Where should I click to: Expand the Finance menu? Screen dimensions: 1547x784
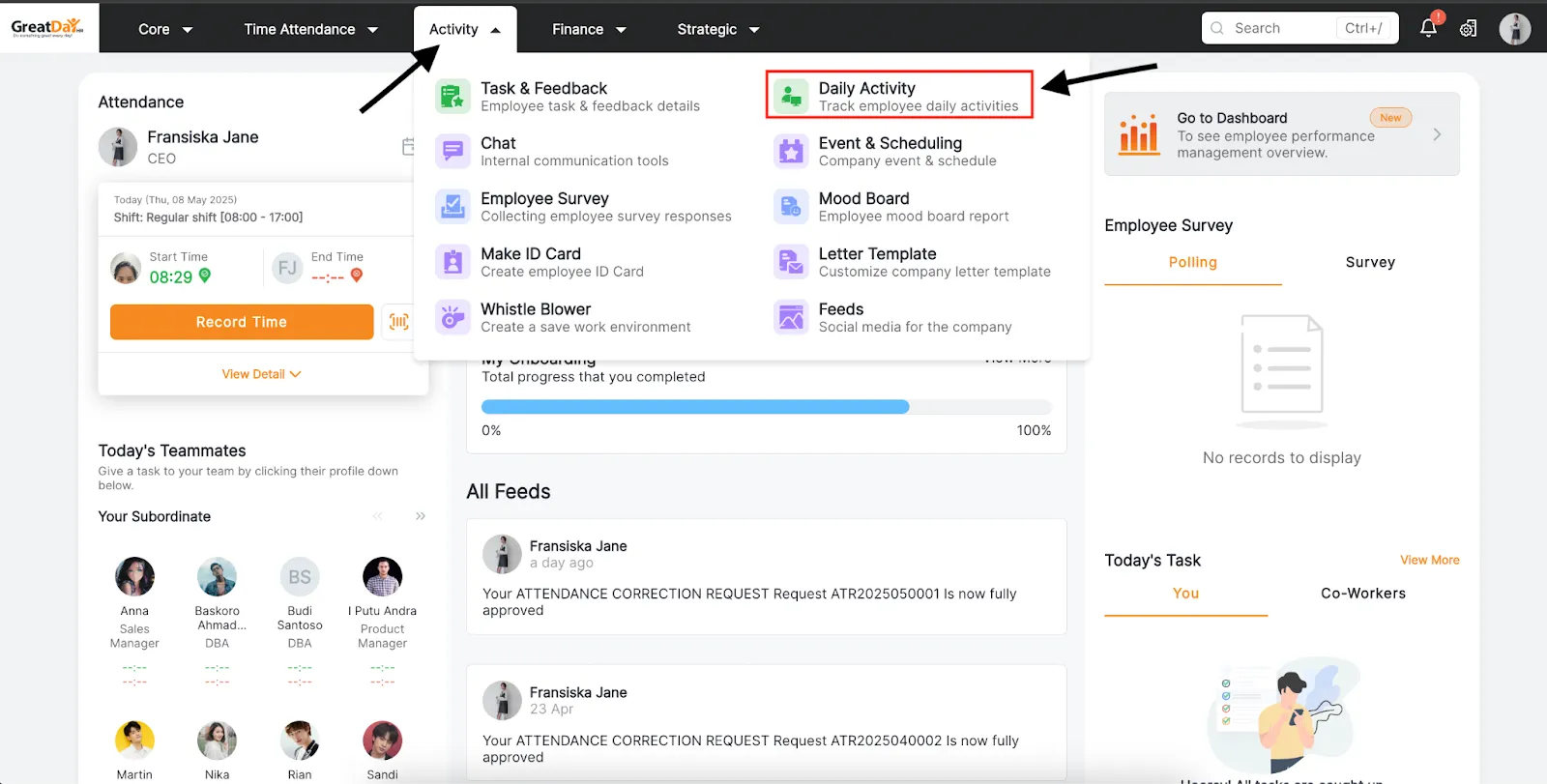pos(588,30)
